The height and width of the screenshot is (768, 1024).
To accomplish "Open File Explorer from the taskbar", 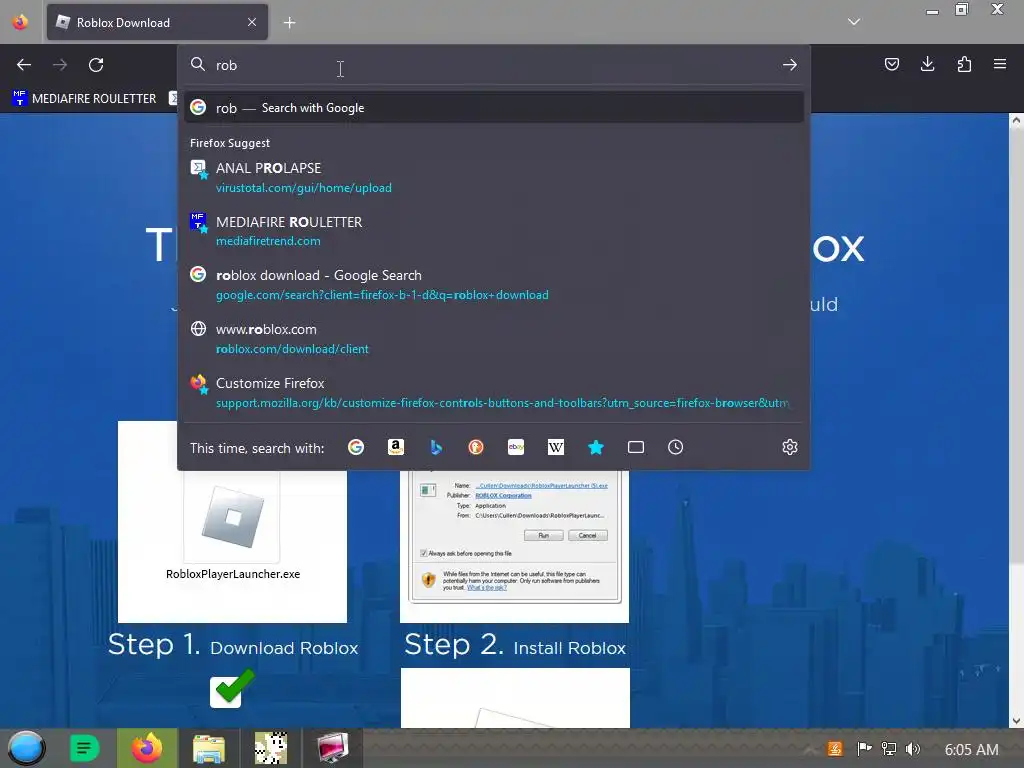I will click(x=209, y=748).
